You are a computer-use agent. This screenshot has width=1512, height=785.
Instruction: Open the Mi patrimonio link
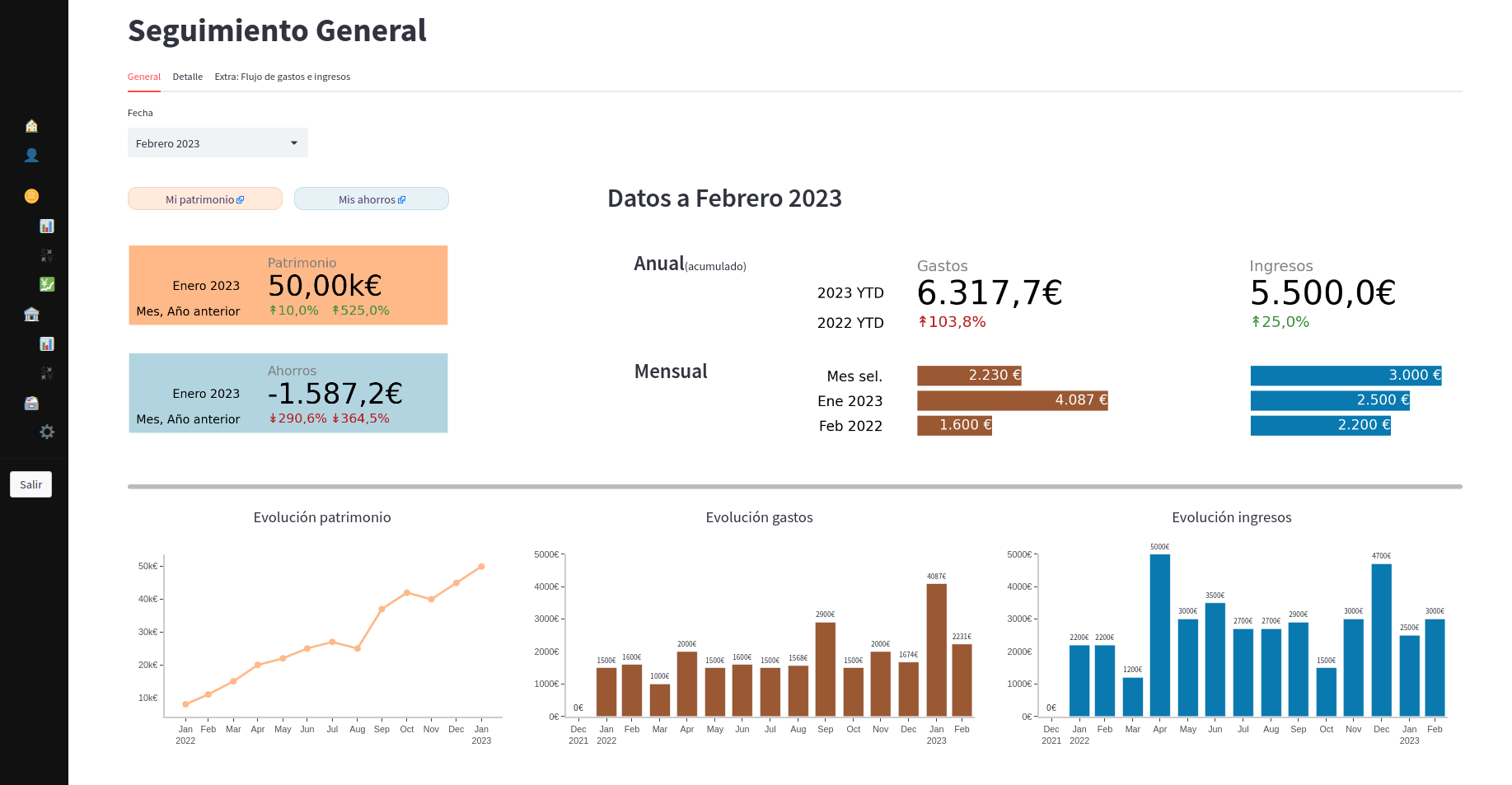(x=204, y=199)
